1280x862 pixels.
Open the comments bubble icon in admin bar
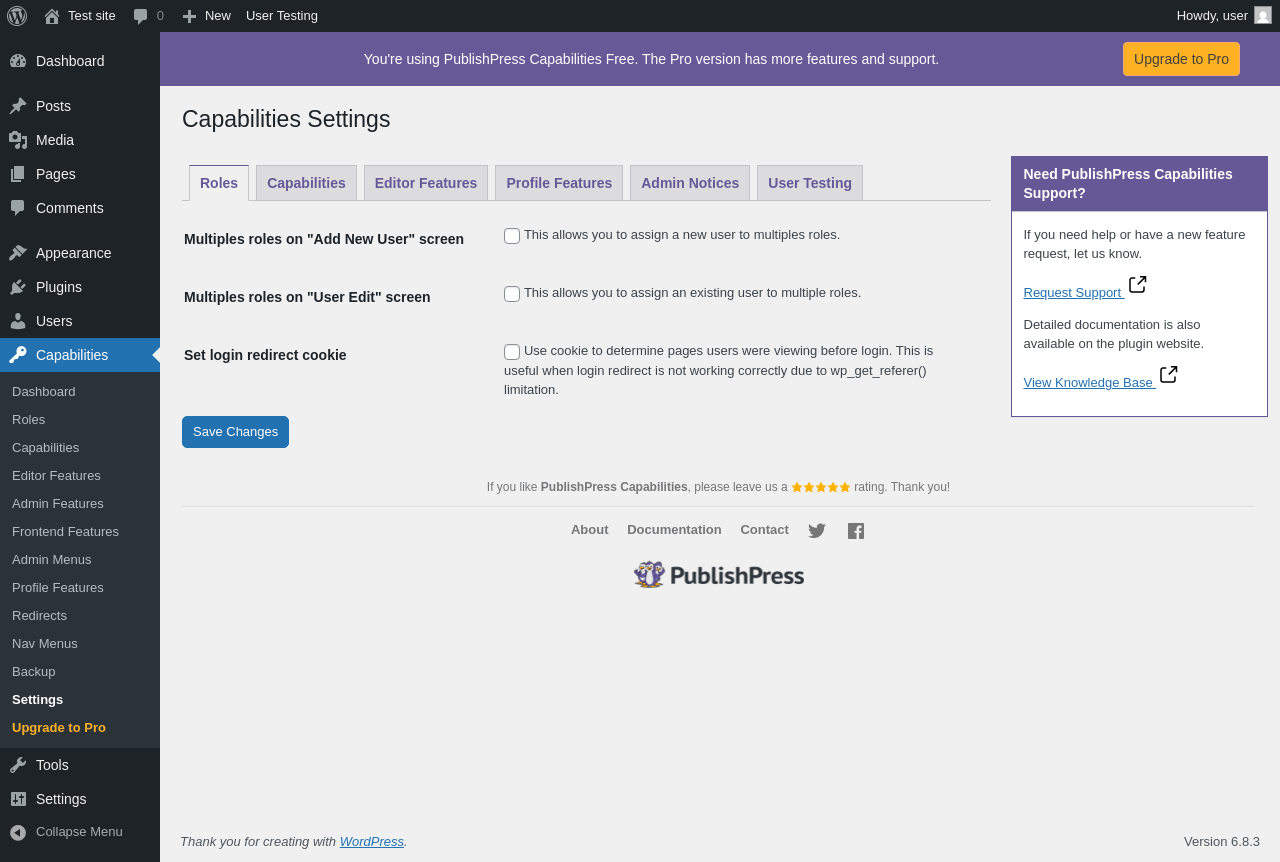pos(140,16)
